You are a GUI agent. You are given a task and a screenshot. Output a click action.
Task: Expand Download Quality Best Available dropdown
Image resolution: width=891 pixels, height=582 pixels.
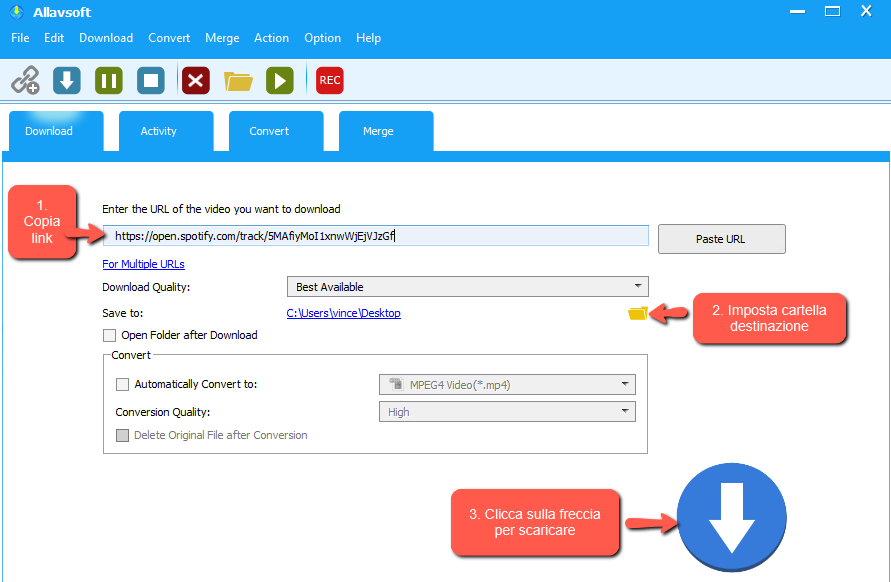coord(468,287)
